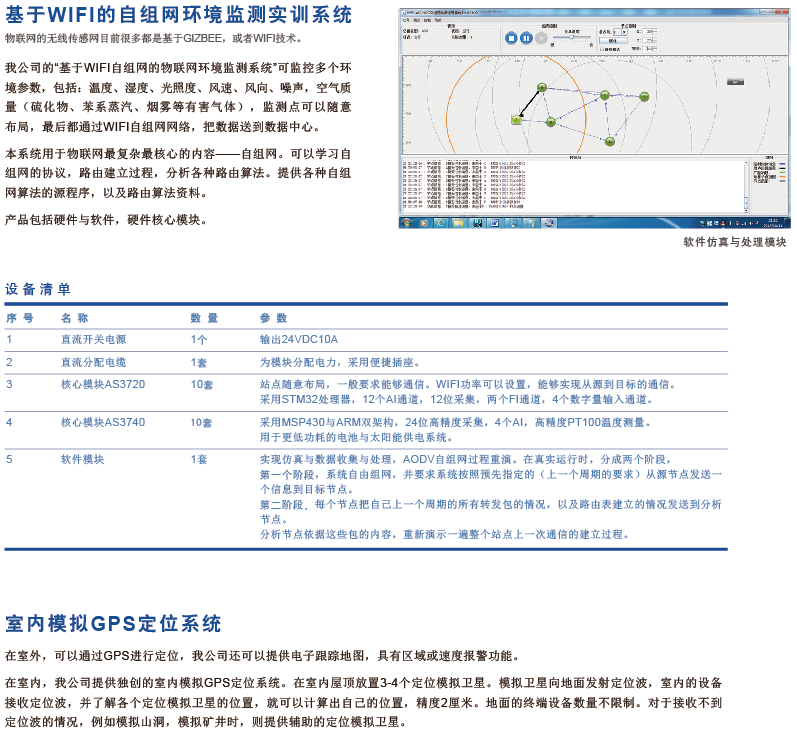797x732 pixels.
Task: Click the greyed-out play button
Action: [x=541, y=38]
